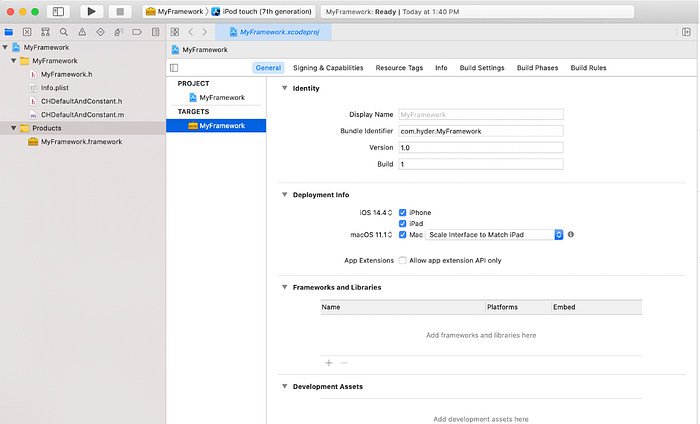
Task: Switch to Build Settings tab
Action: (482, 68)
